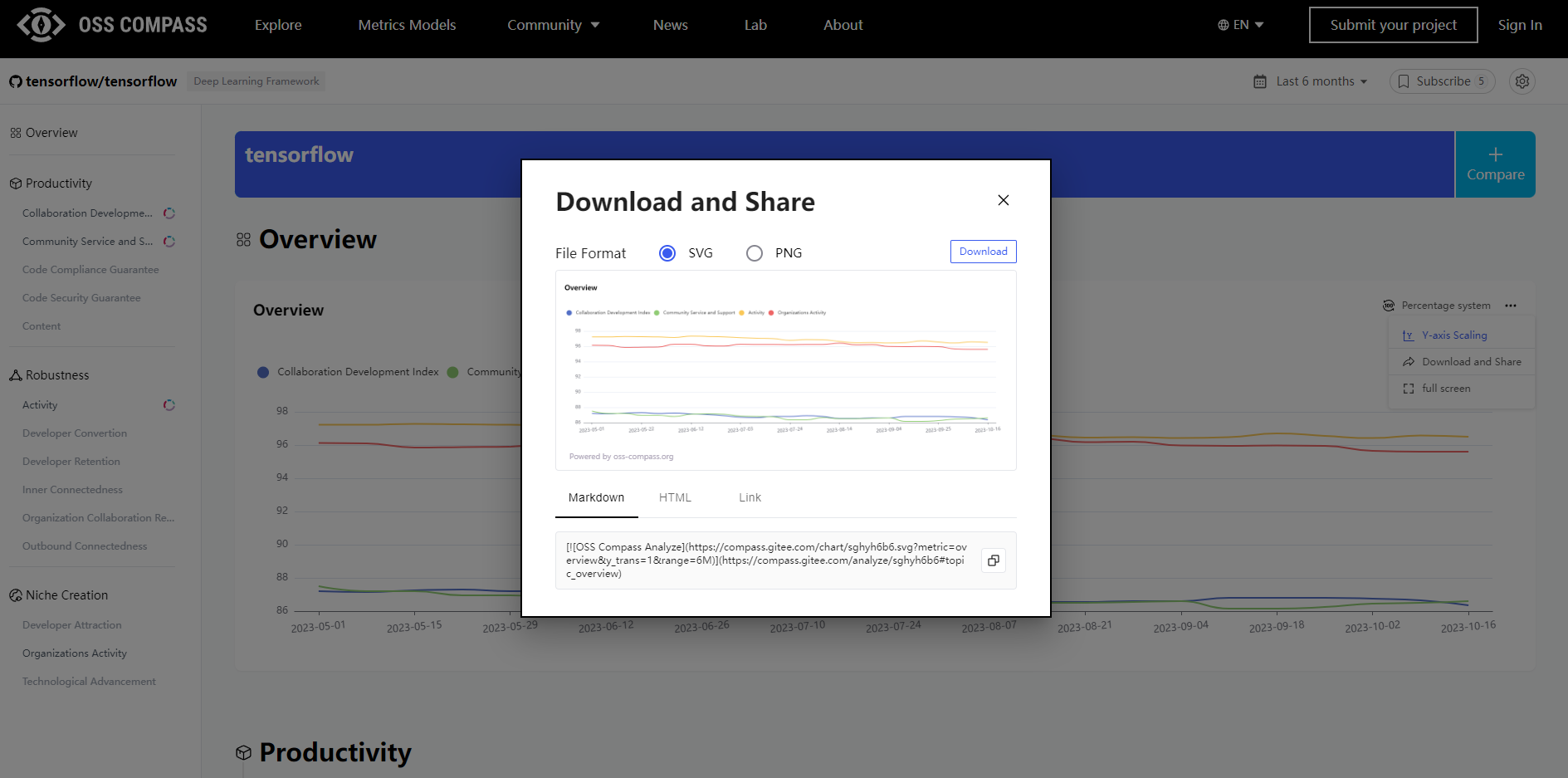Click the Download and Share arrow icon
Viewport: 1568px width, 778px height.
(1409, 362)
